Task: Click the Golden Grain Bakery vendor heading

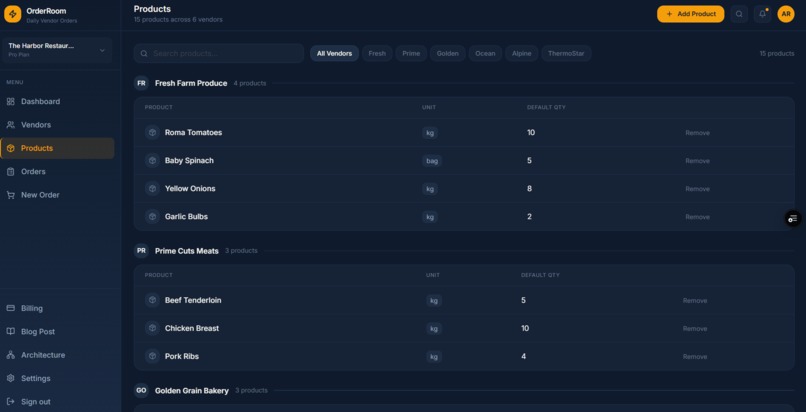Action: 192,390
